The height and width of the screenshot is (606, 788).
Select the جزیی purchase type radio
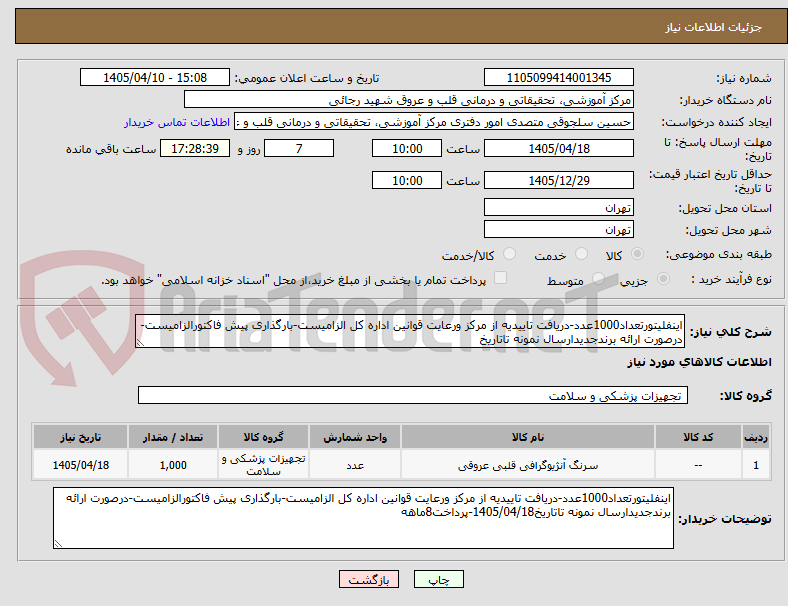663,278
